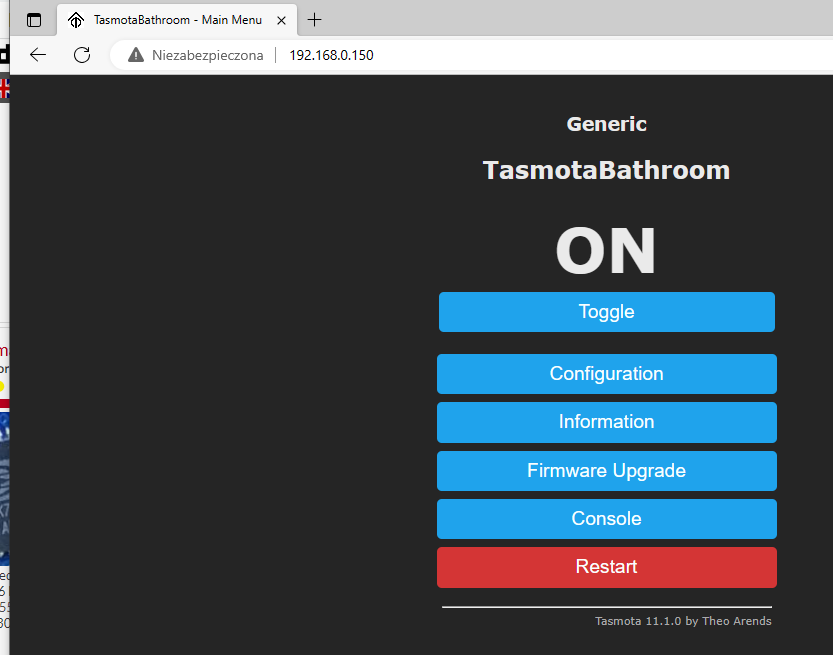Image resolution: width=833 pixels, height=655 pixels.
Task: Click the Generic module name
Action: [x=606, y=124]
